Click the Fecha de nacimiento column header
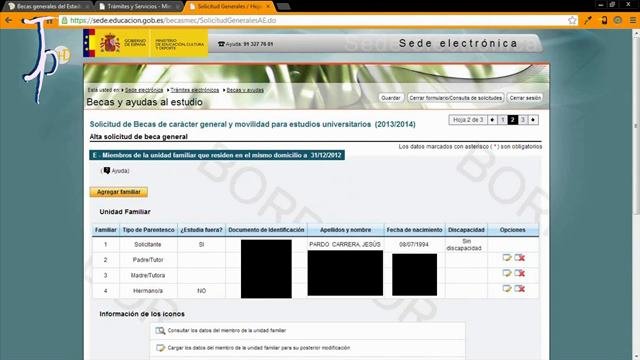640x360 pixels. point(414,230)
